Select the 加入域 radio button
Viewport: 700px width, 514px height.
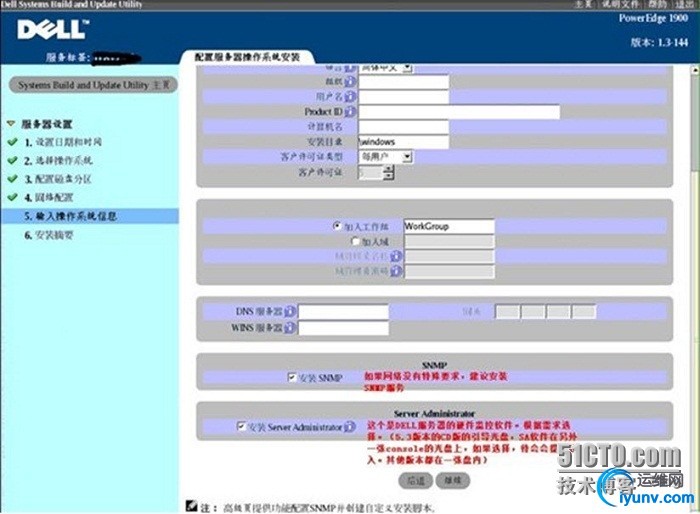coord(355,241)
